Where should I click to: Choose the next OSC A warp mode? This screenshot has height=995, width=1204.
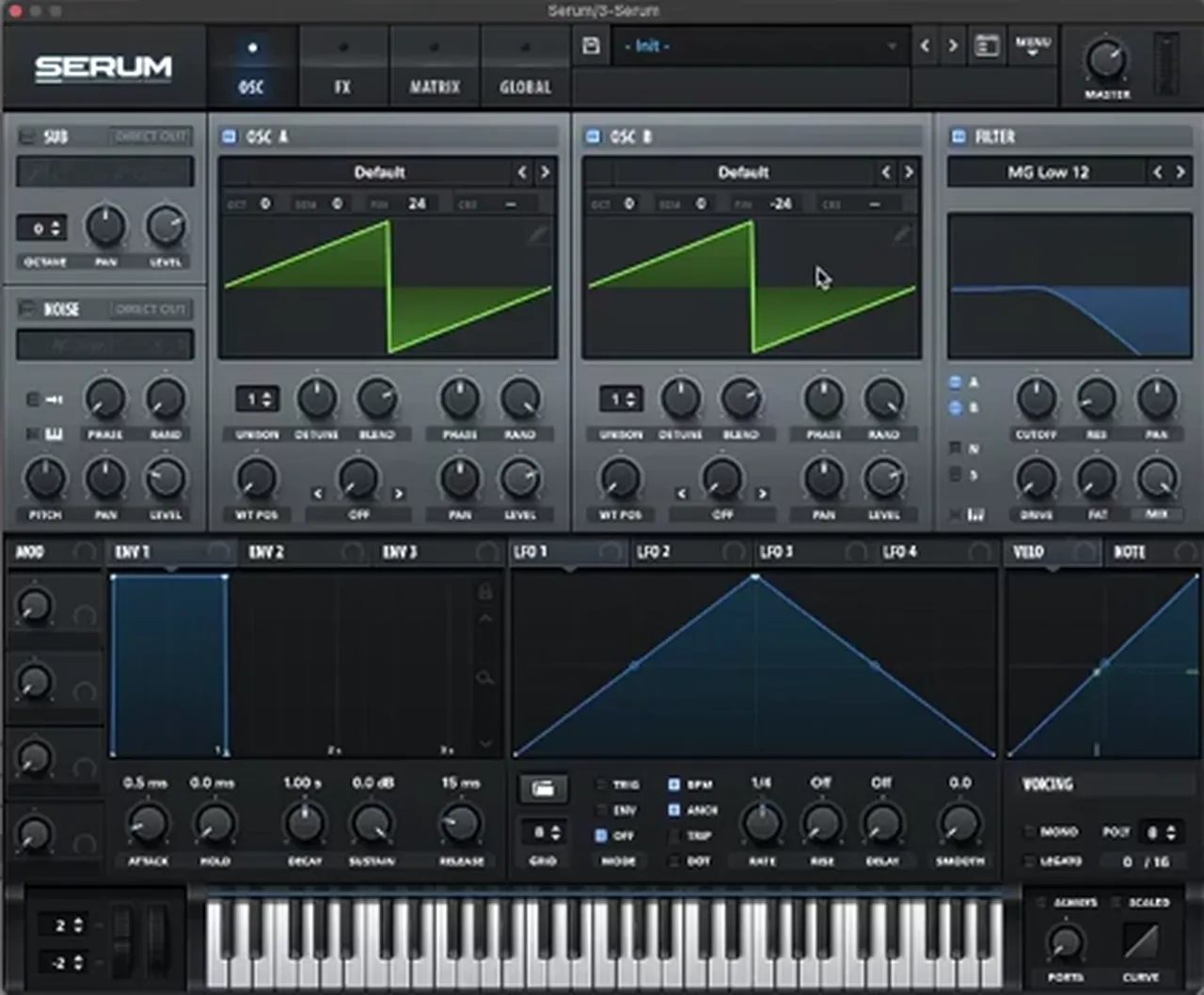click(399, 493)
